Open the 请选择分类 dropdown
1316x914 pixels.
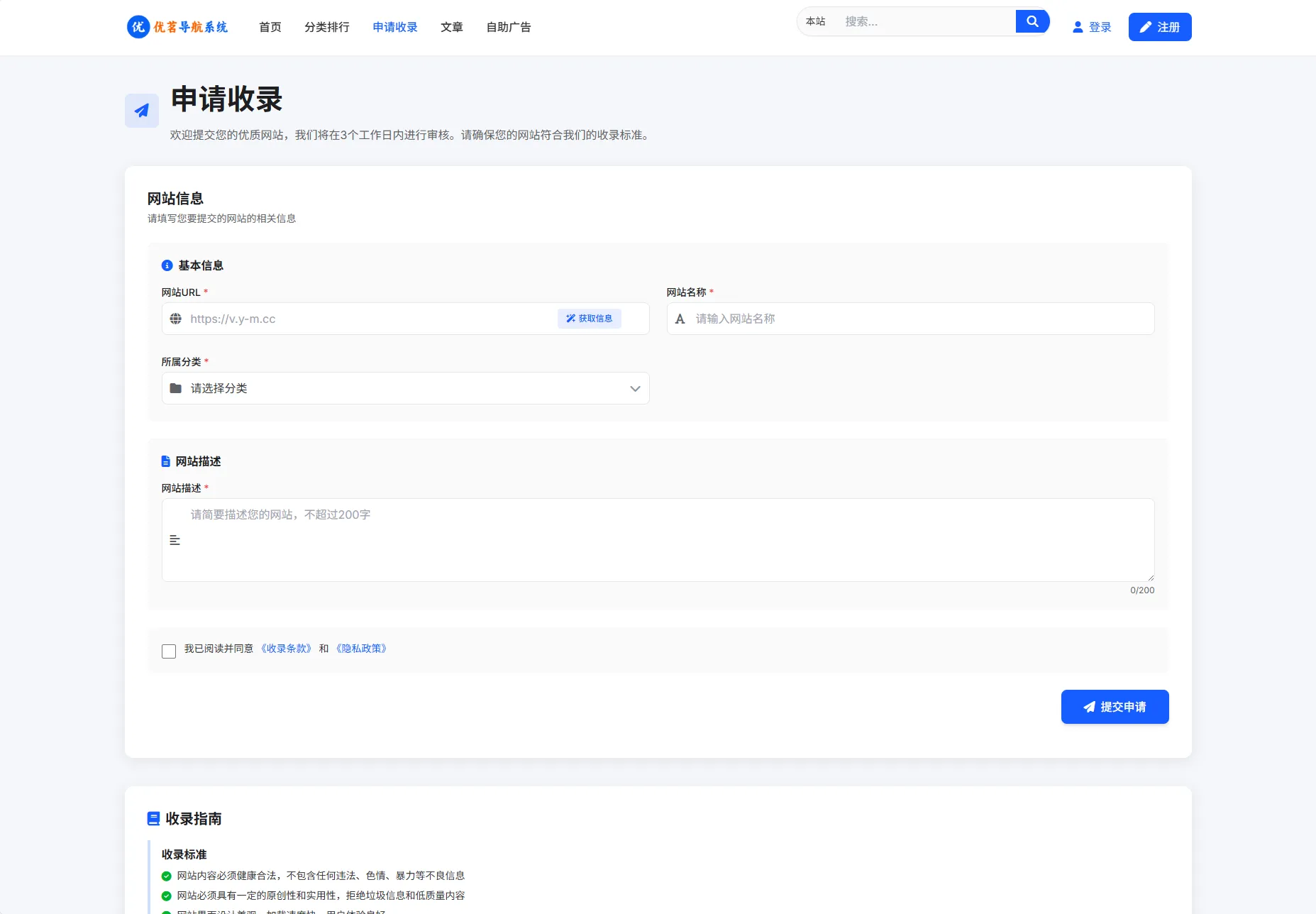(x=404, y=388)
